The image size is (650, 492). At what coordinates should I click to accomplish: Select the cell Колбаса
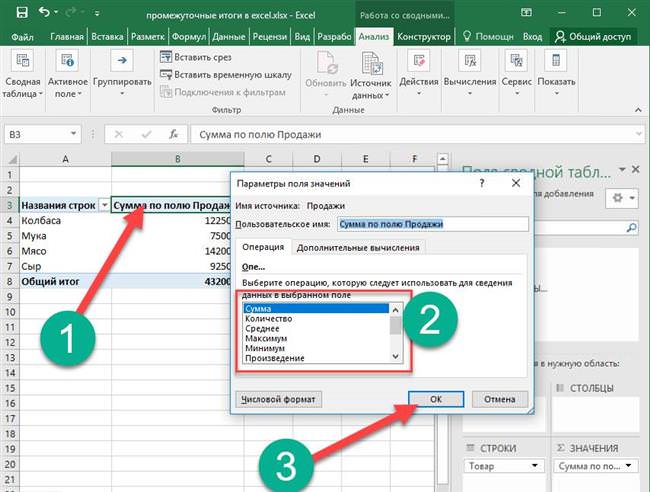coord(65,221)
